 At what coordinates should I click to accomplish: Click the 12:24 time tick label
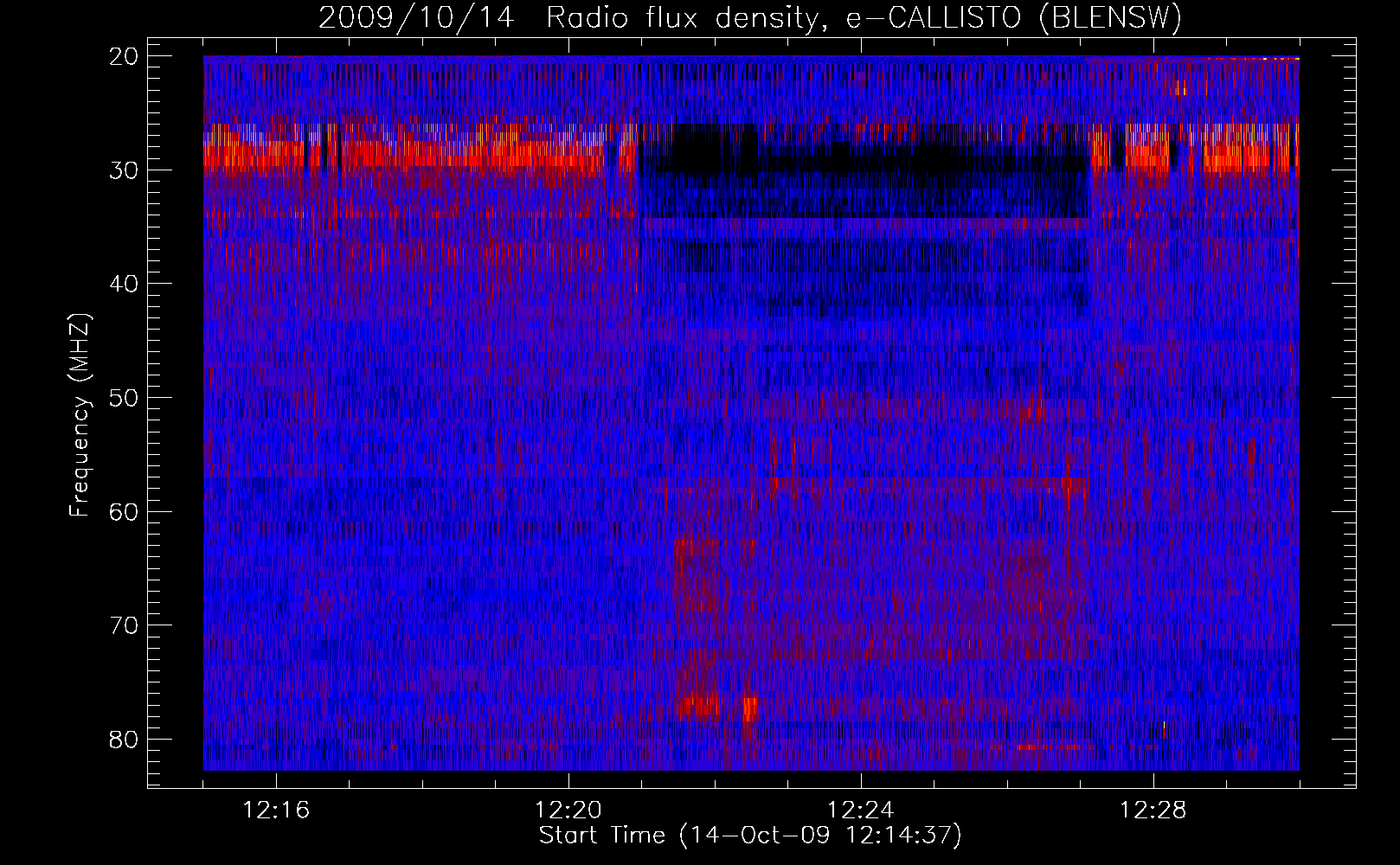pyautogui.click(x=861, y=811)
